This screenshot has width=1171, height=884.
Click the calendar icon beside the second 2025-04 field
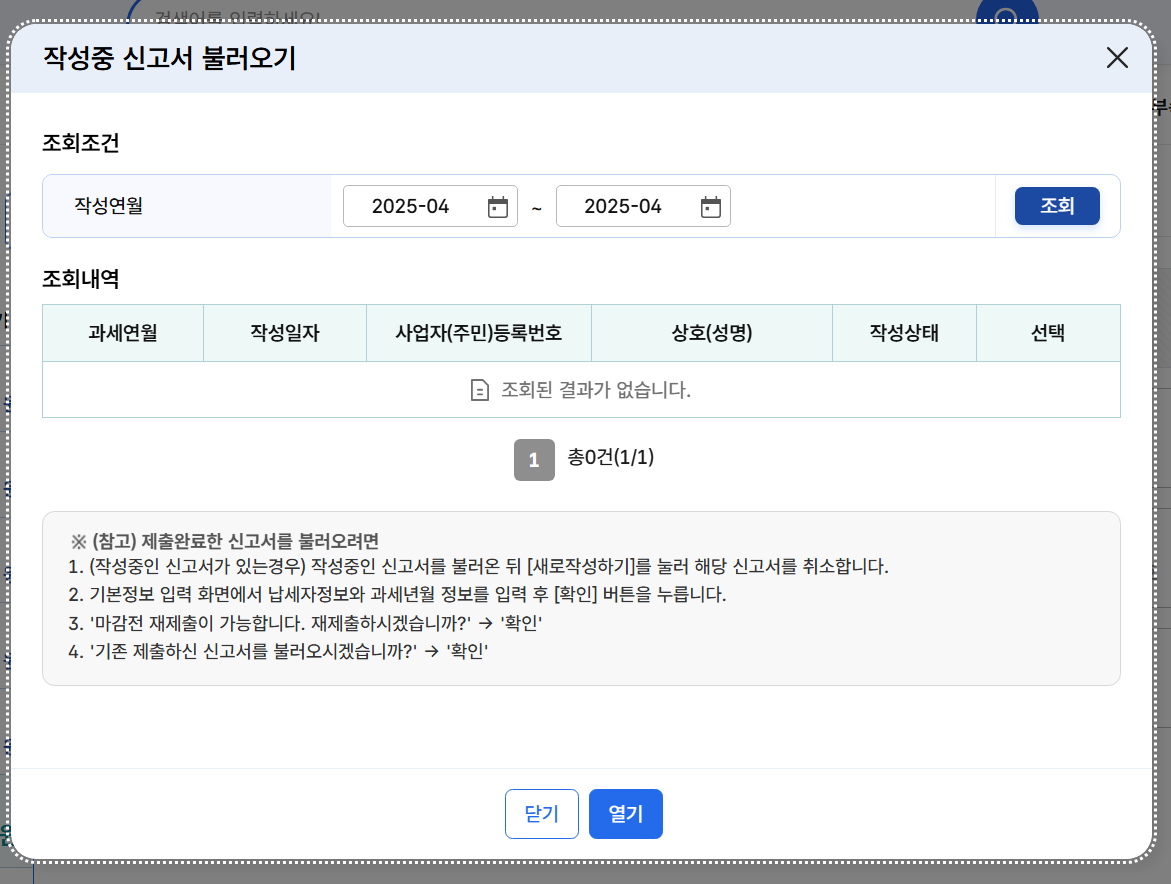[710, 205]
